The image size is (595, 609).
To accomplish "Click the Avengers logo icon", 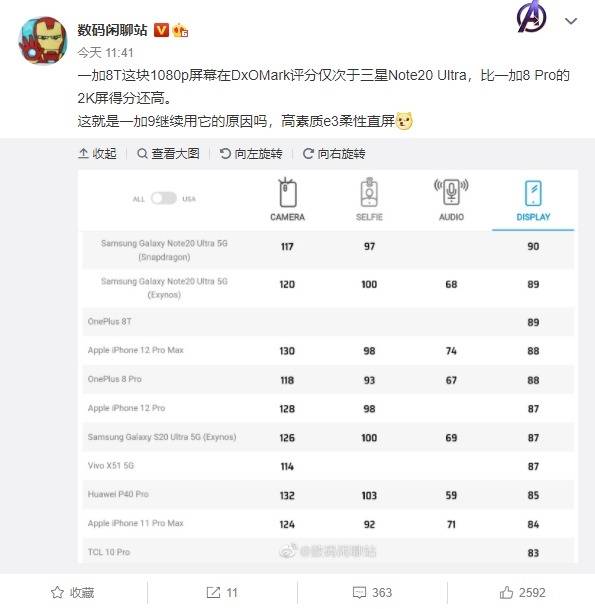I will pyautogui.click(x=531, y=17).
